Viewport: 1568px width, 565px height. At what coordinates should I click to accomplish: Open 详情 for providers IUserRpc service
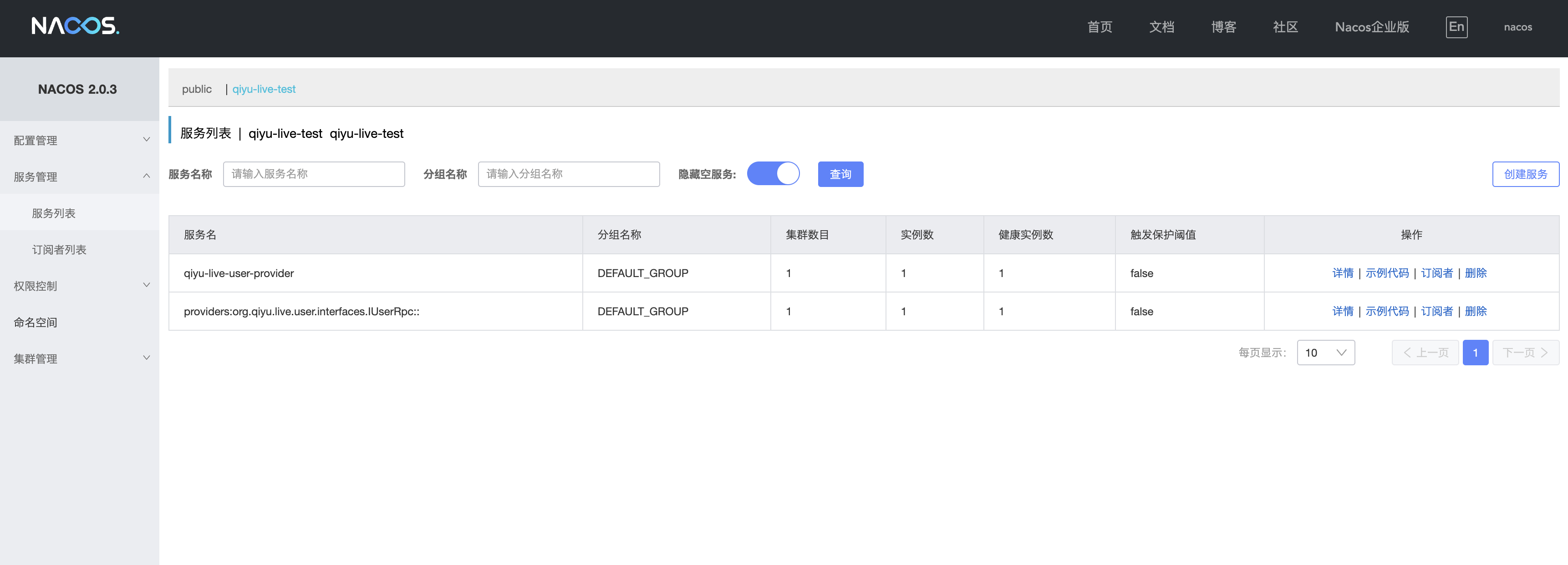click(1343, 312)
